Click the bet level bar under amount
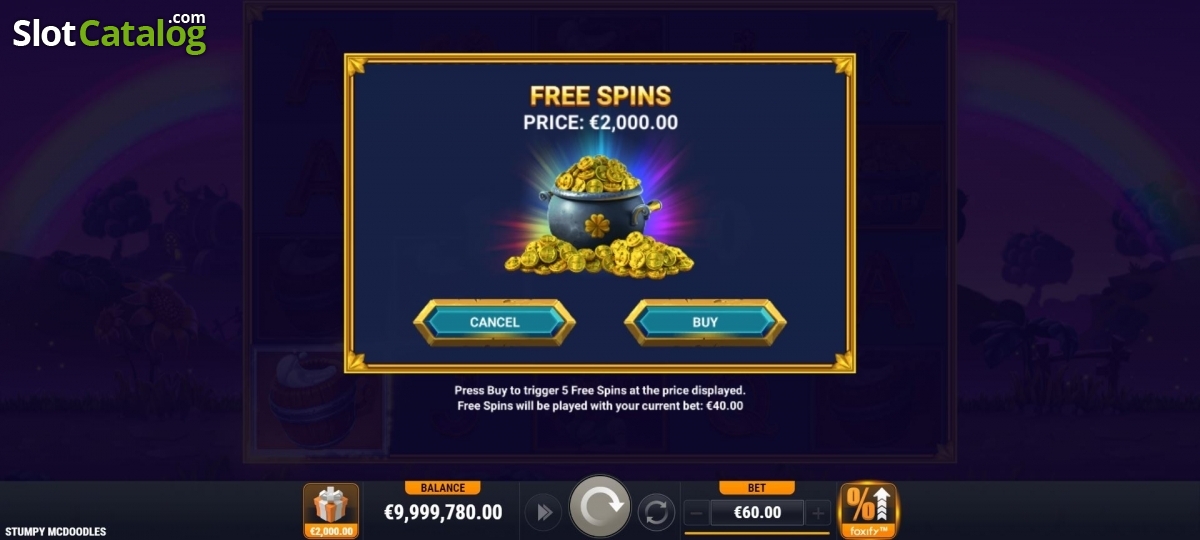This screenshot has height=540, width=1200. (x=757, y=533)
